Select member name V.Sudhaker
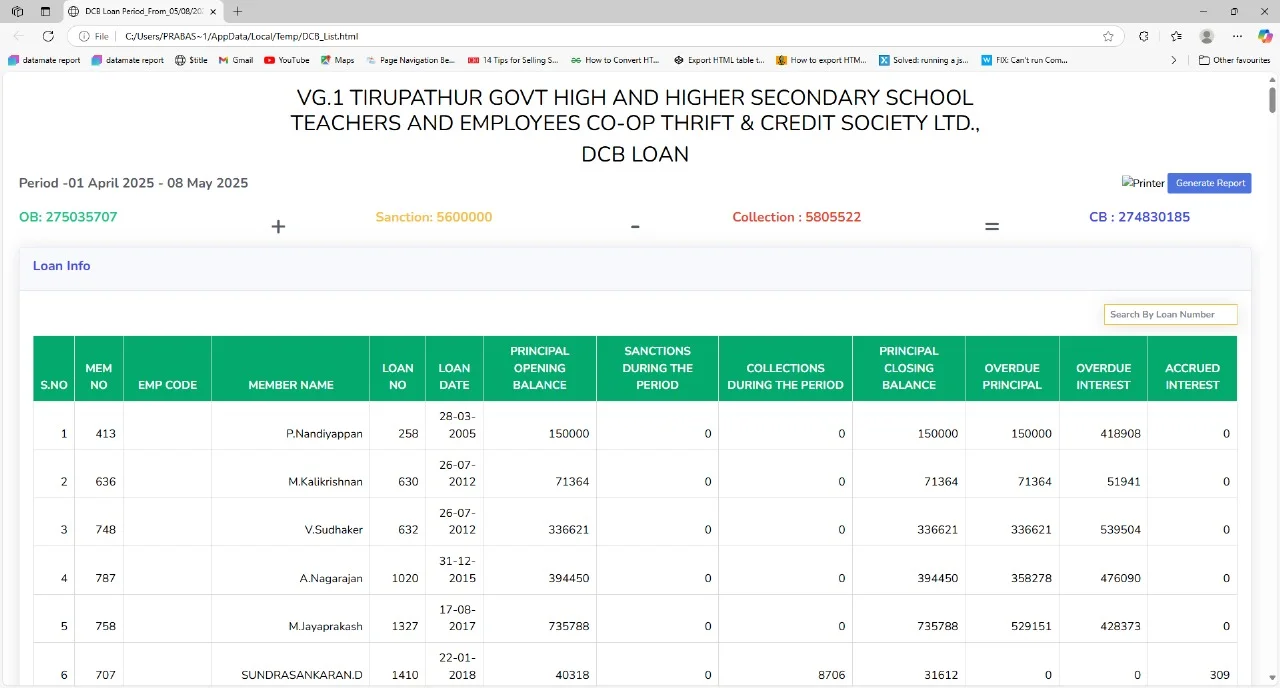The height and width of the screenshot is (688, 1280). click(x=334, y=530)
